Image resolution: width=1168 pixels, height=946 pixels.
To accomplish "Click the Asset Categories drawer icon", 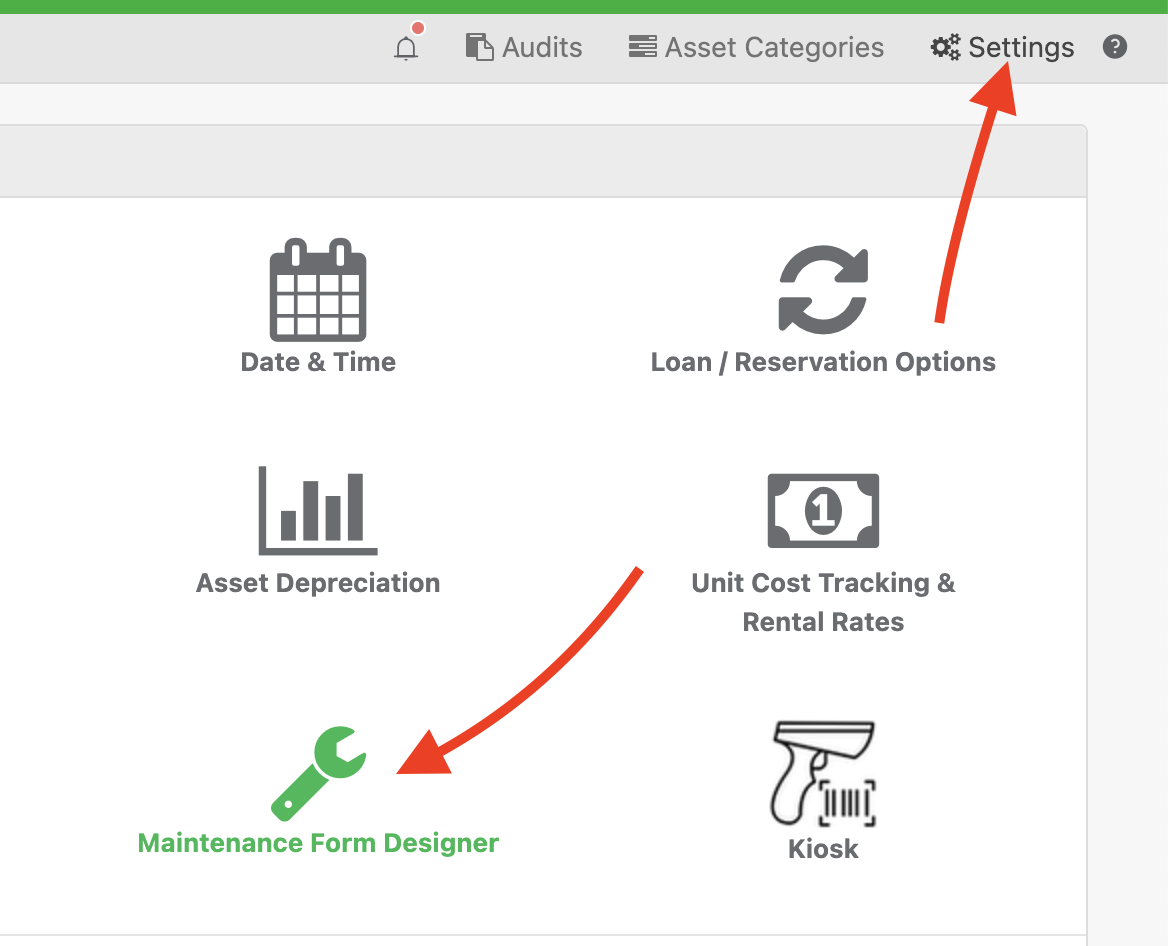I will click(642, 47).
